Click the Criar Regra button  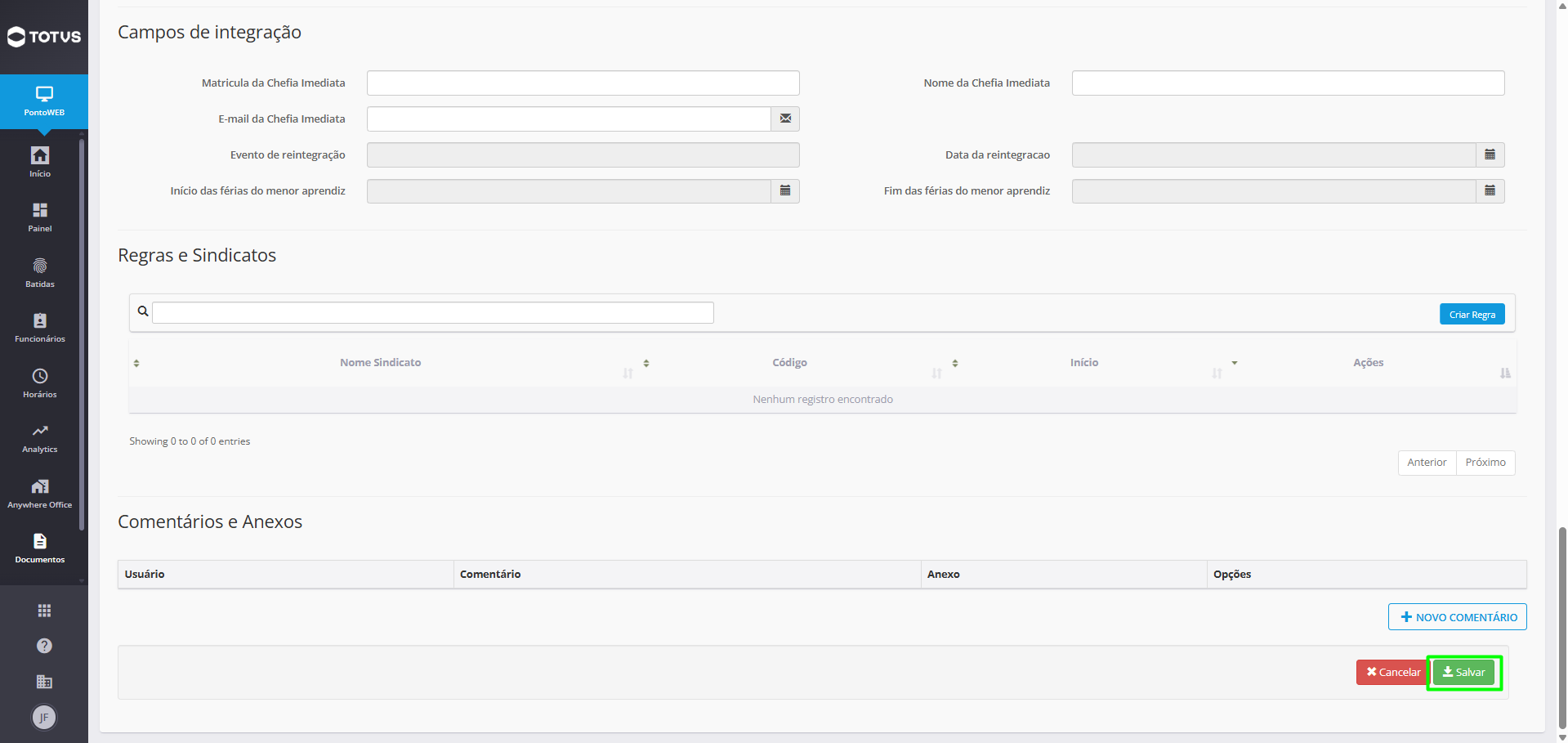coord(1472,315)
